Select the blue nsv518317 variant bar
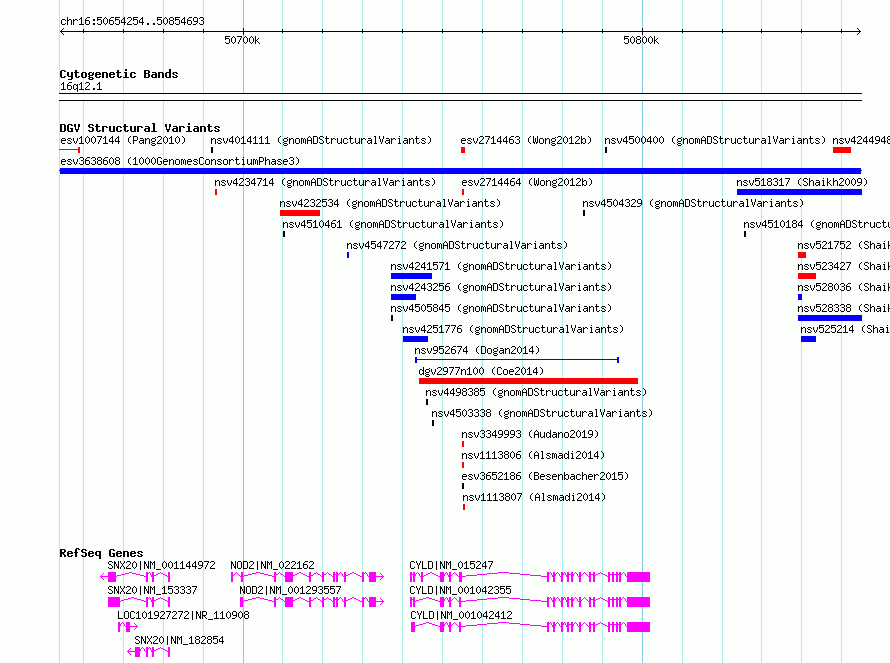Viewport: 890px width, 663px height. pyautogui.click(x=799, y=192)
